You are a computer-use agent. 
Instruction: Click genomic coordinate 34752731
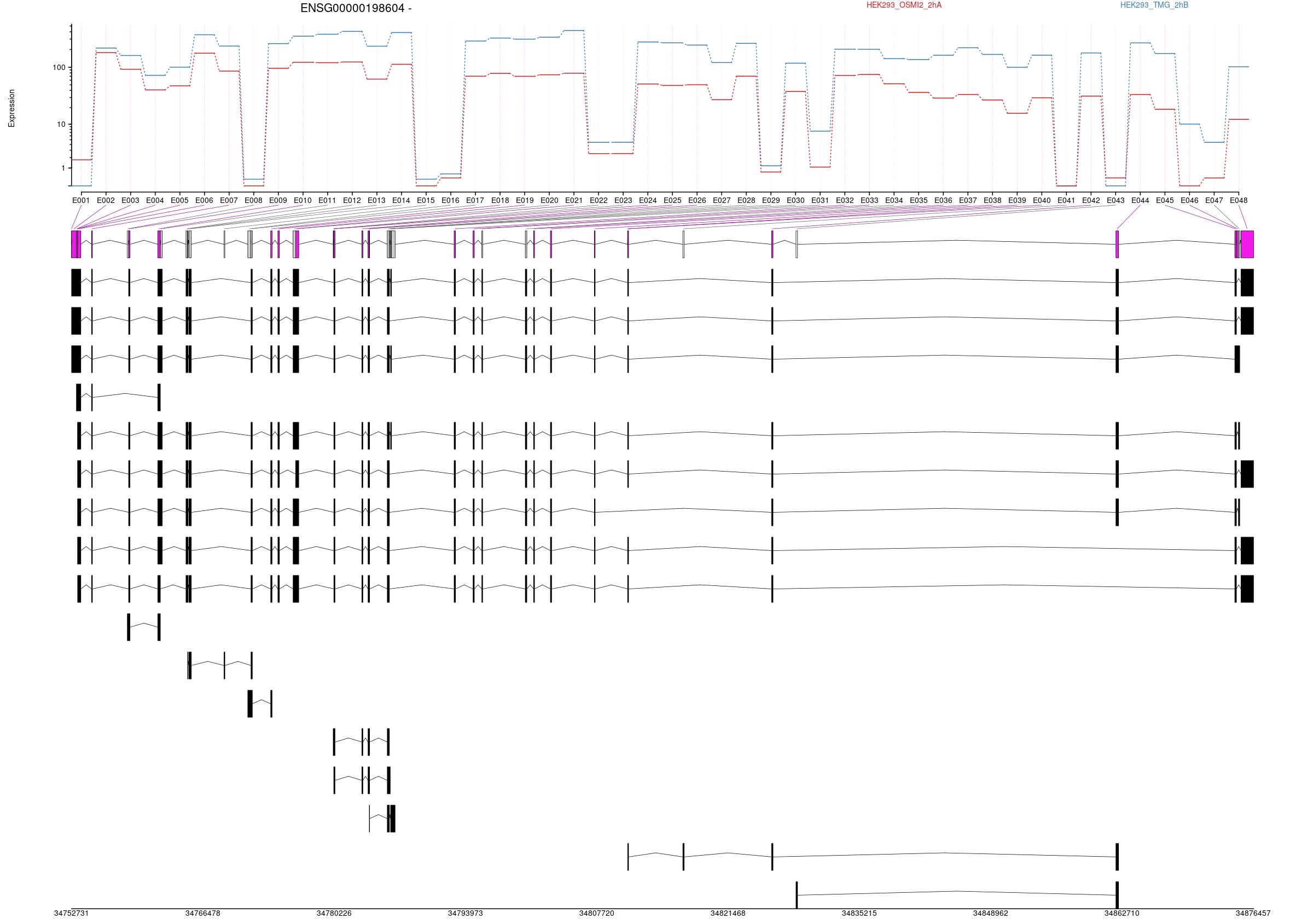72,914
